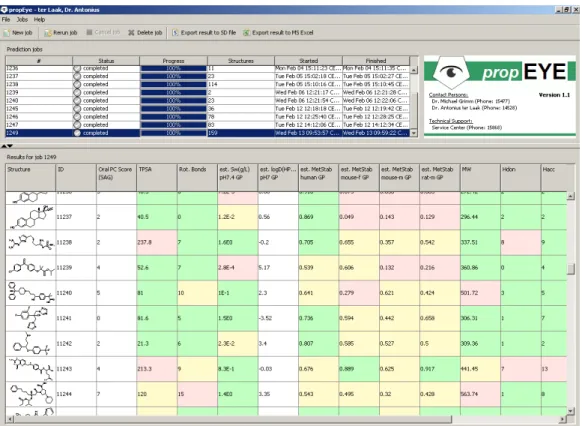This screenshot has height=426, width=582.
Task: Click progress bar of job 1246
Action: pyautogui.click(x=173, y=117)
